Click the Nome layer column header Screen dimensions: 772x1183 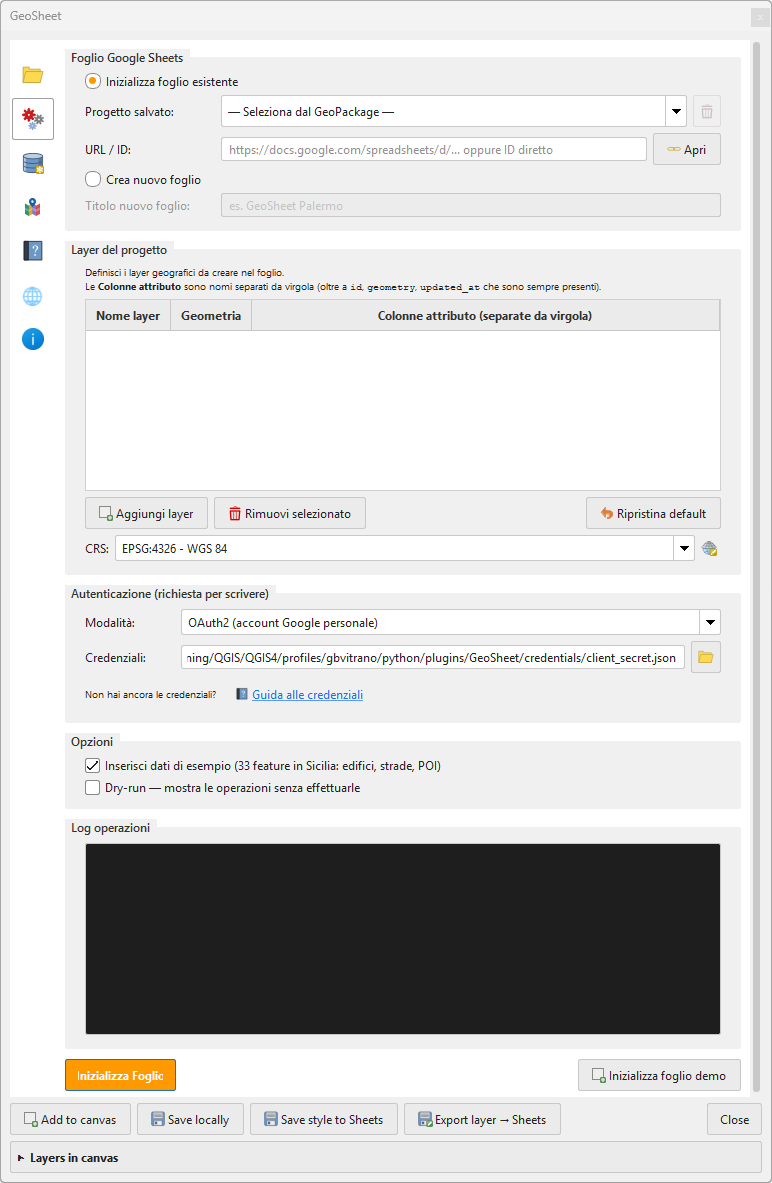pyautogui.click(x=128, y=315)
